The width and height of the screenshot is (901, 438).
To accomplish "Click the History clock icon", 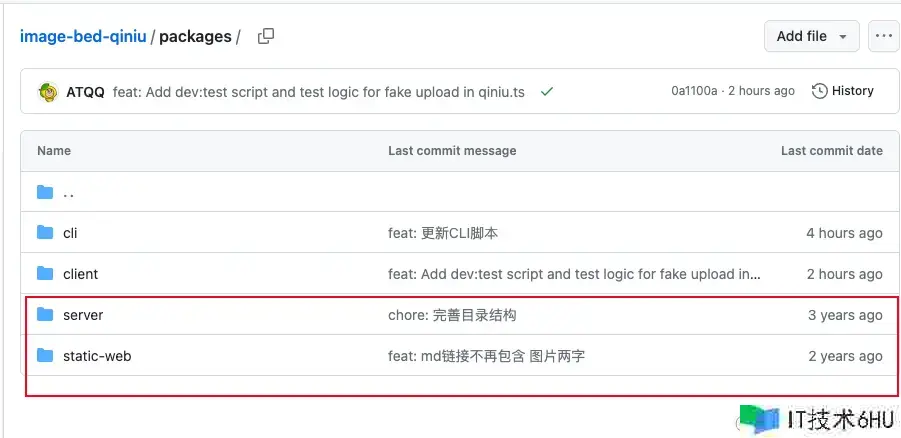I will click(x=819, y=91).
